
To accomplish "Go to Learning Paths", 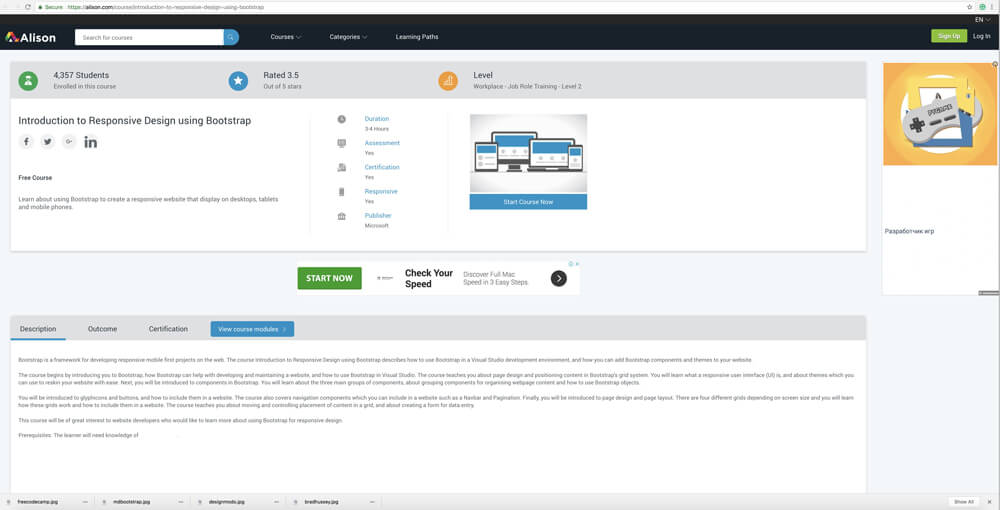I will pos(417,37).
